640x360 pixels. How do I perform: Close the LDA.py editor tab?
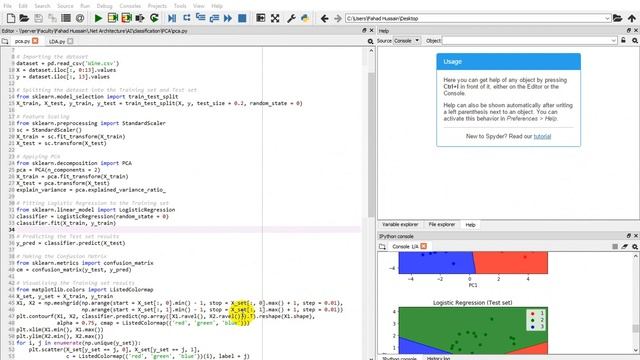[71, 41]
